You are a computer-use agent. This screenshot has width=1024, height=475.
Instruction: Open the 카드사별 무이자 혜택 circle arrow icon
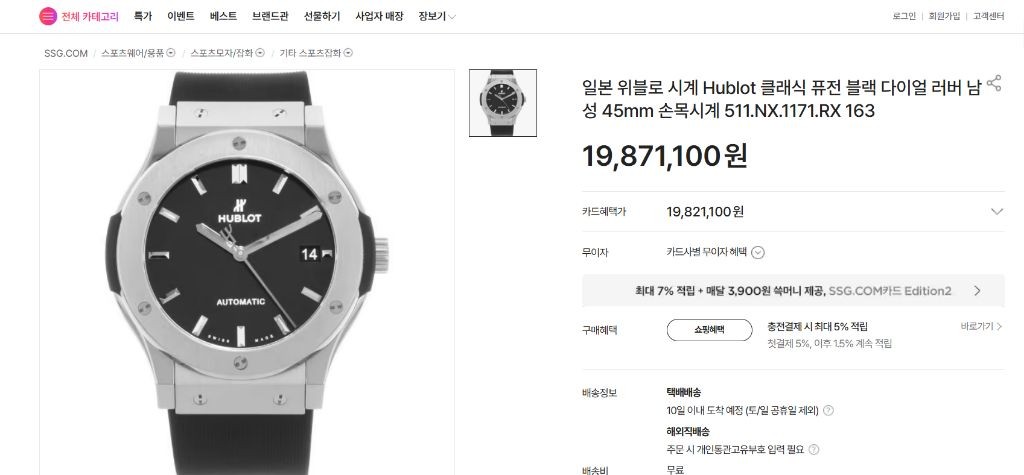point(758,252)
